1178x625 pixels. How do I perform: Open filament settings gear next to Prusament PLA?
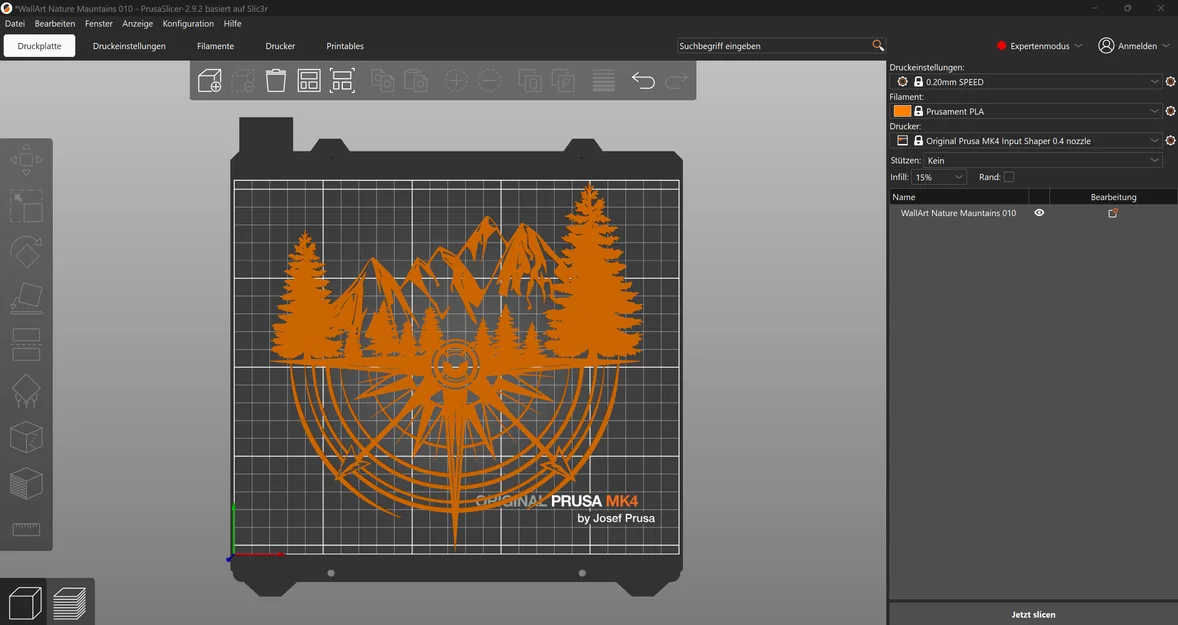click(1170, 110)
